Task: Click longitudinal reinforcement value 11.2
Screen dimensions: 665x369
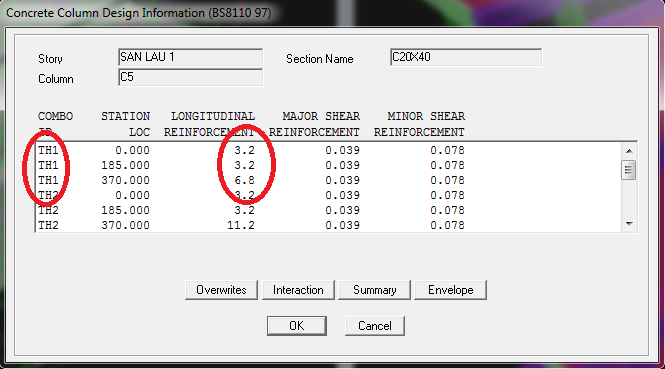Action: [241, 225]
